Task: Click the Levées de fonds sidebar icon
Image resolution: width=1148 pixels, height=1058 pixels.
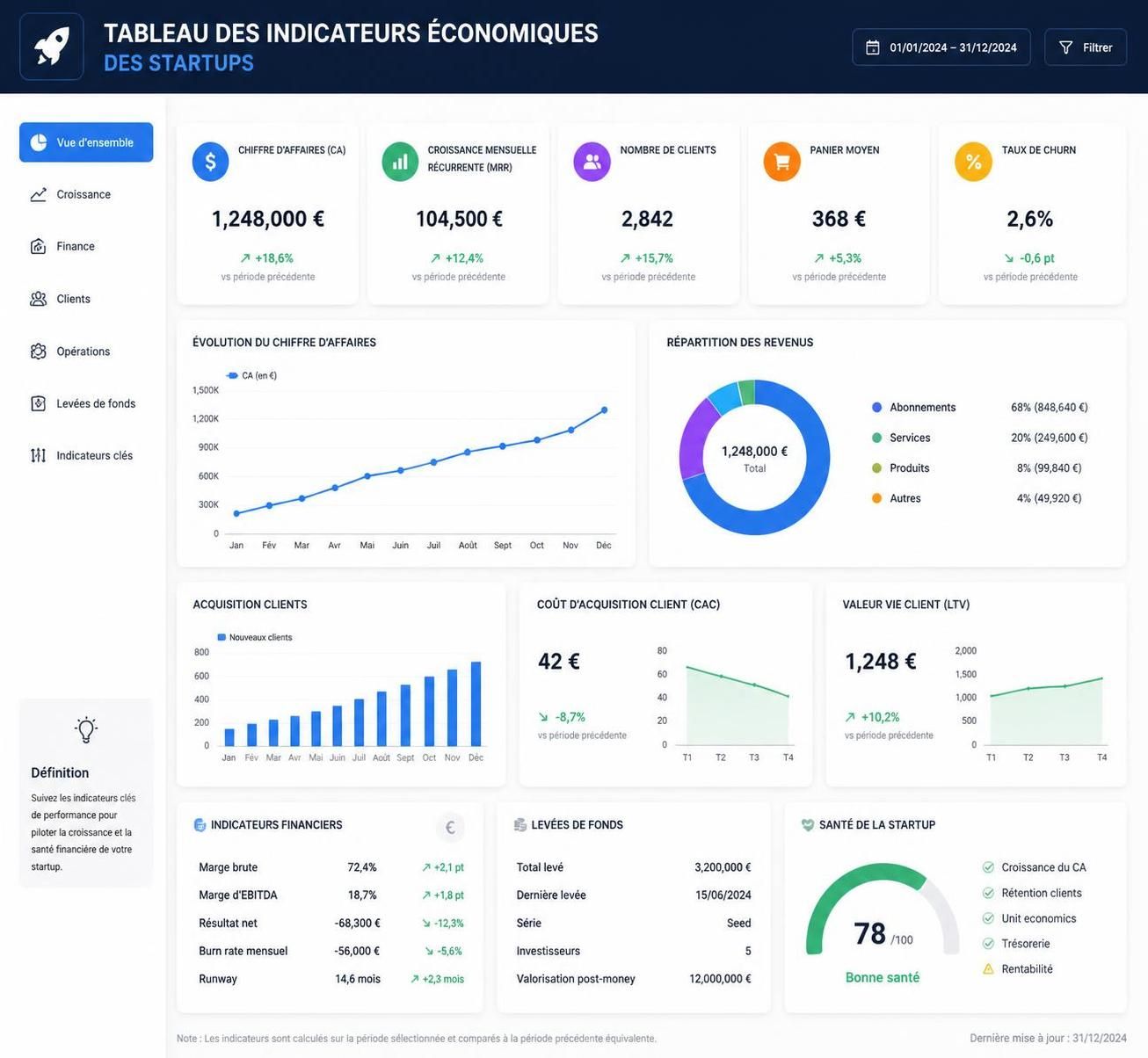Action: 39,403
